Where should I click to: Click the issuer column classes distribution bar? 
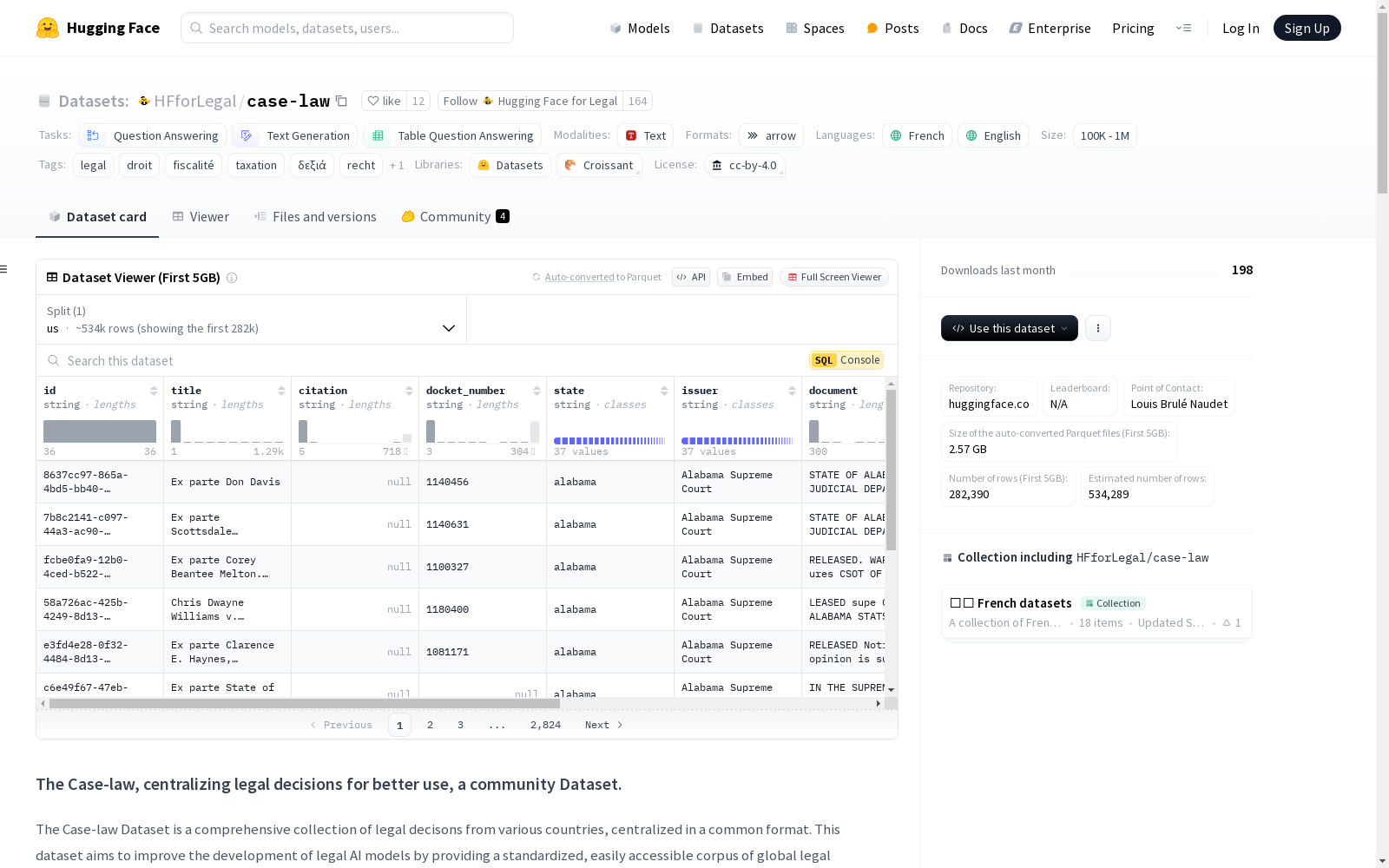(x=737, y=441)
